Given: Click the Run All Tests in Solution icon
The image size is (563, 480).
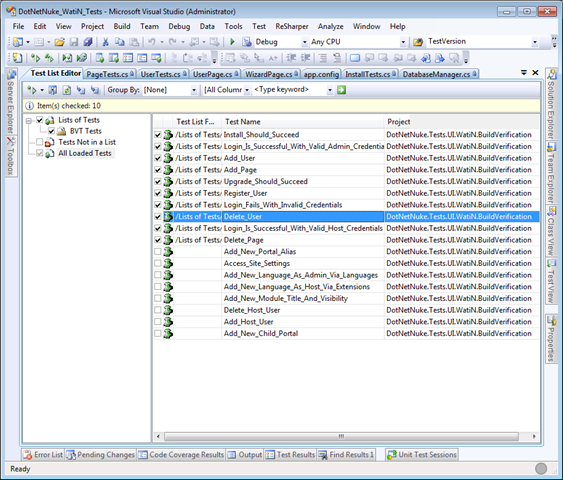Looking at the screenshot, I should (49, 58).
